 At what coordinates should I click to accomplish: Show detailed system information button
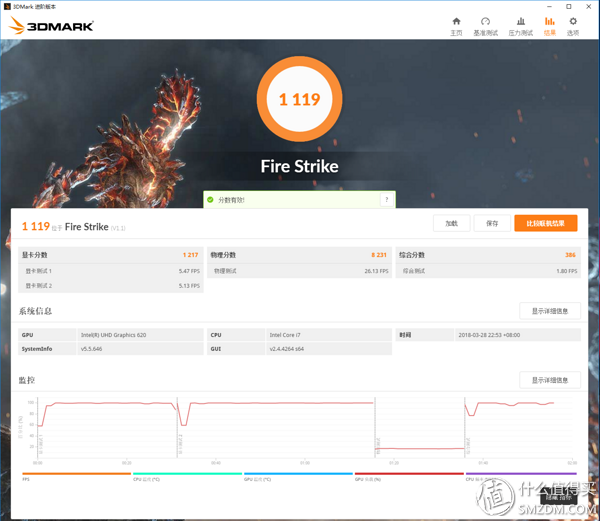[x=550, y=311]
